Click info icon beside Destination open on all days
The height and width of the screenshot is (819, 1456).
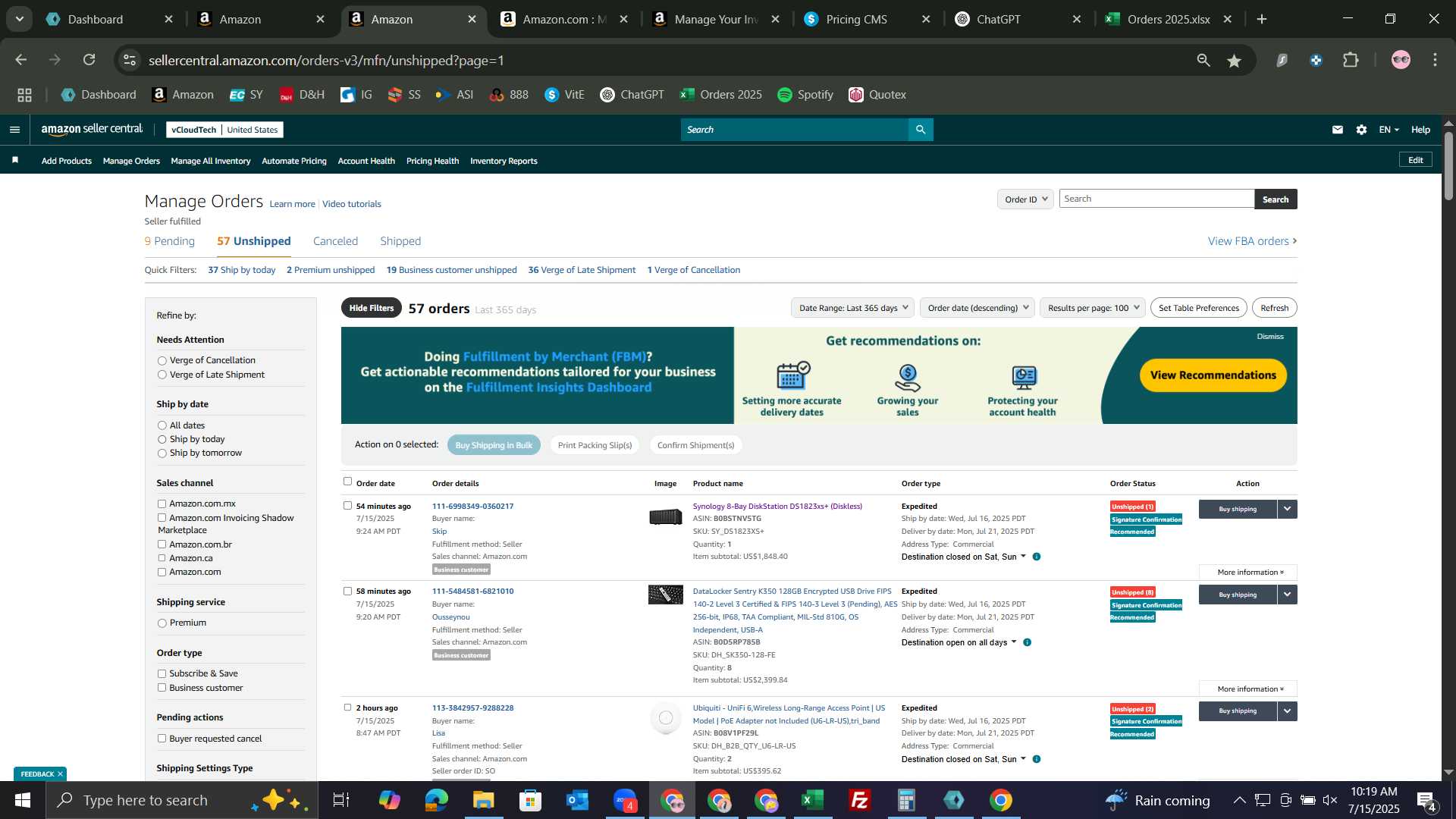tap(1028, 642)
